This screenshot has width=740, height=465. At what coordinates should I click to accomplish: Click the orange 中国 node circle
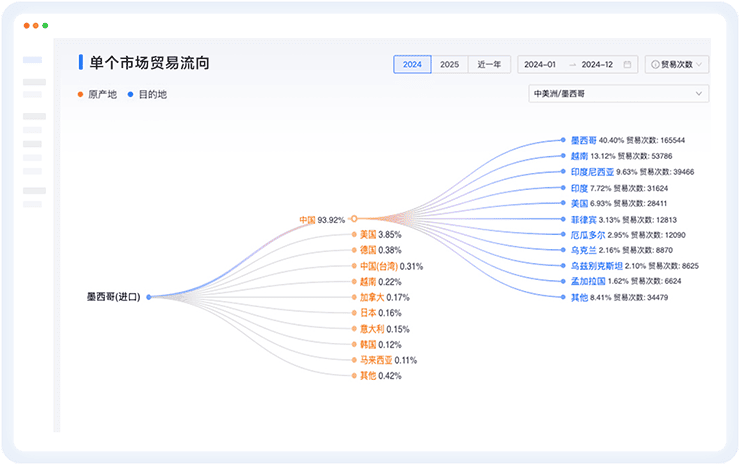pyautogui.click(x=354, y=219)
